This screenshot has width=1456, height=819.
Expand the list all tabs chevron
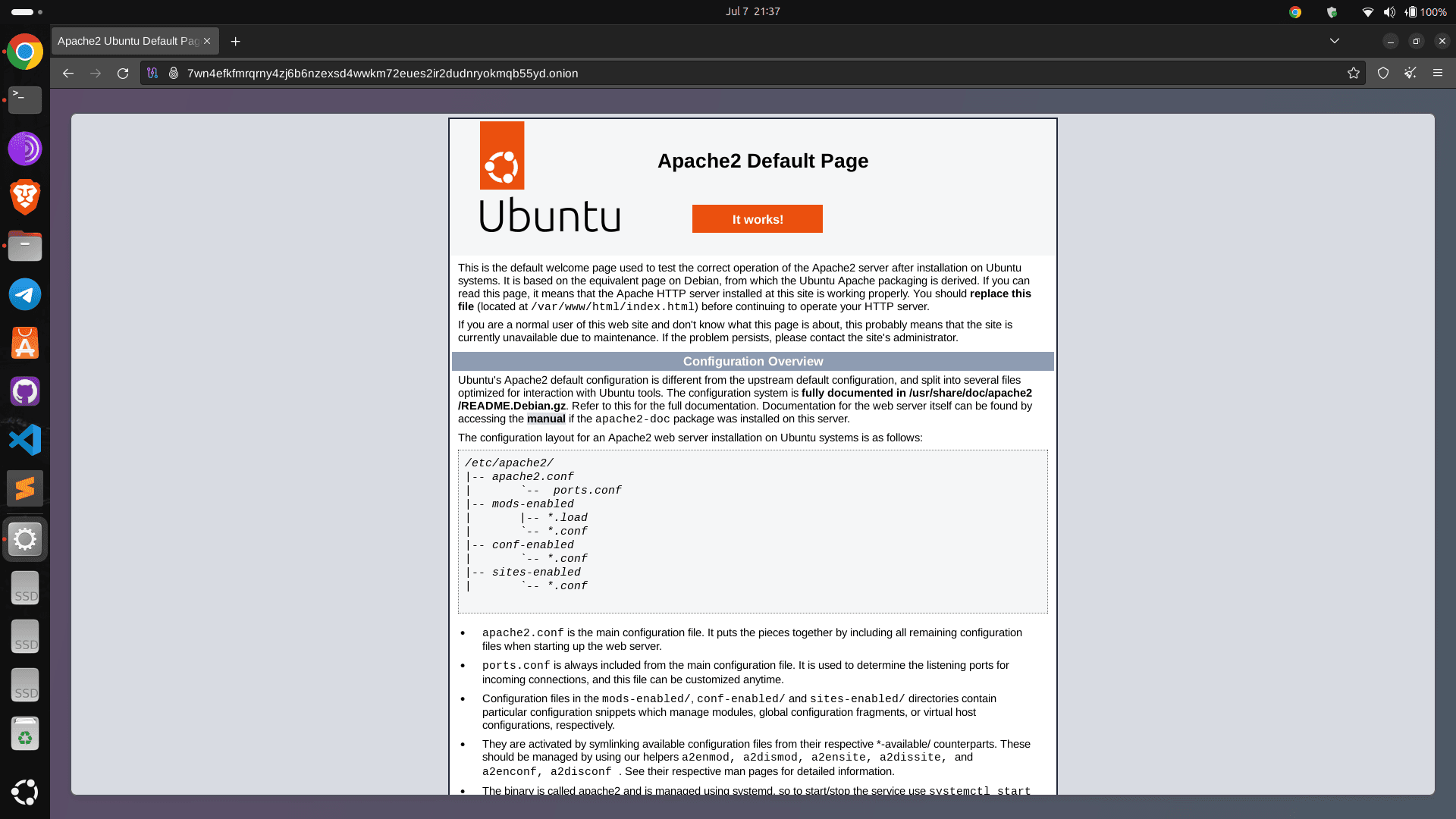tap(1335, 41)
